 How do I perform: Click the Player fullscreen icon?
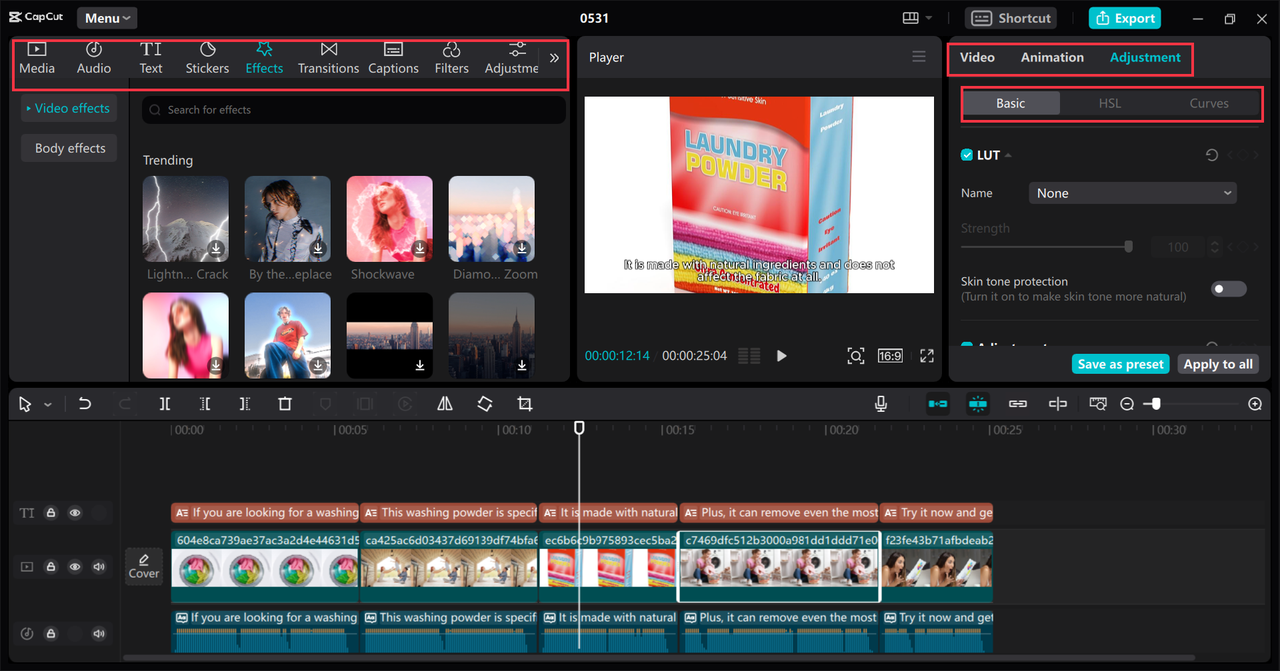tap(927, 356)
